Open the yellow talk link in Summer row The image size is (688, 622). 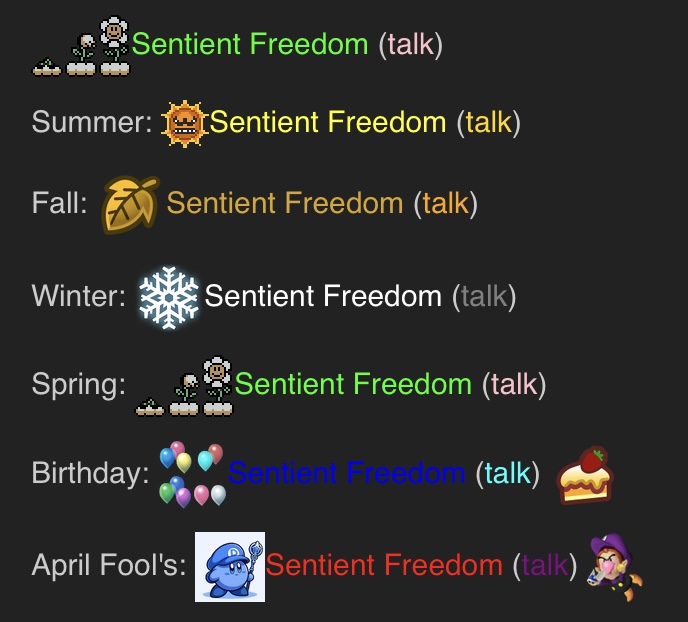point(489,122)
